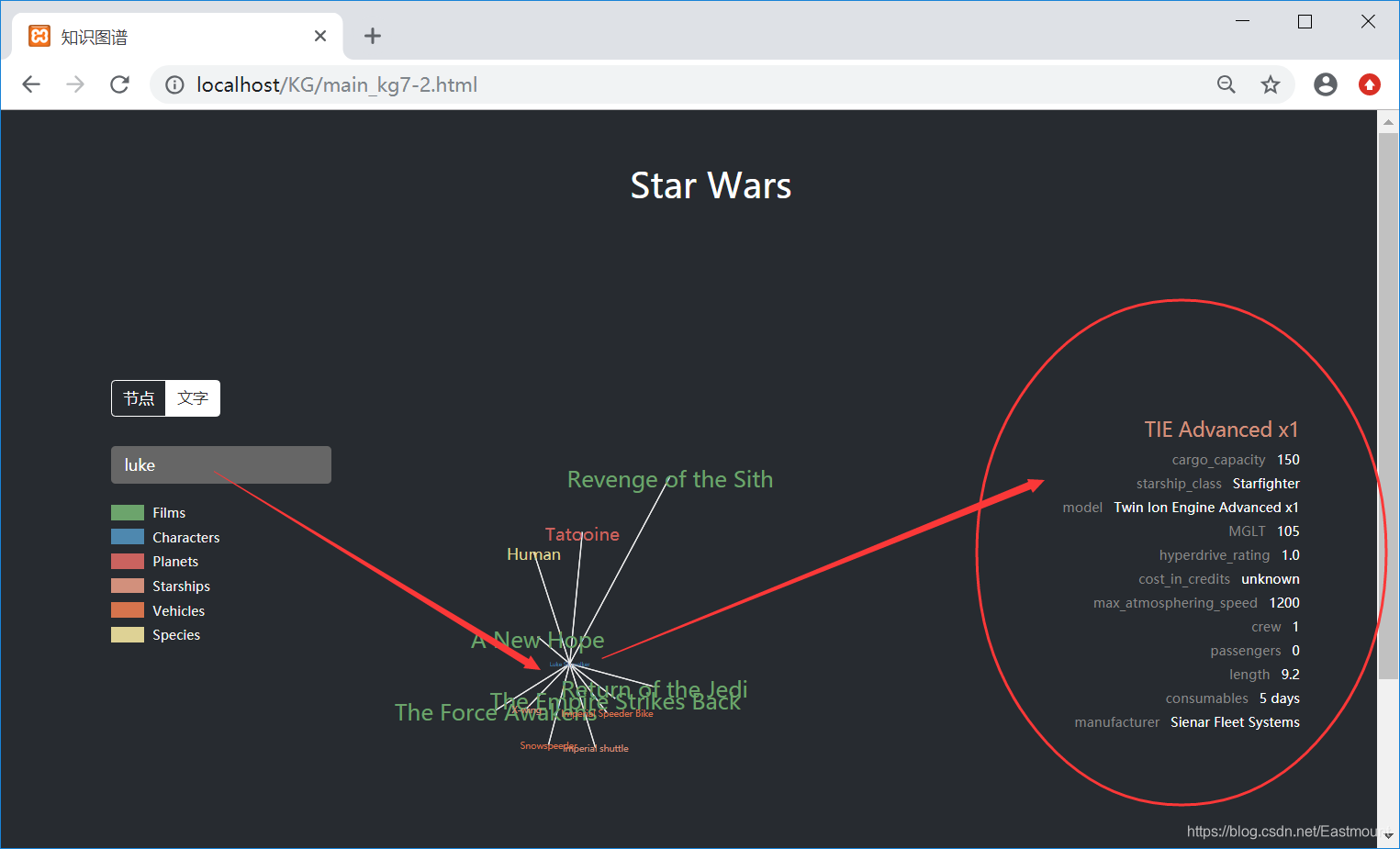Select the Starships legend label
Viewport: 1400px width, 849px height.
(x=181, y=586)
